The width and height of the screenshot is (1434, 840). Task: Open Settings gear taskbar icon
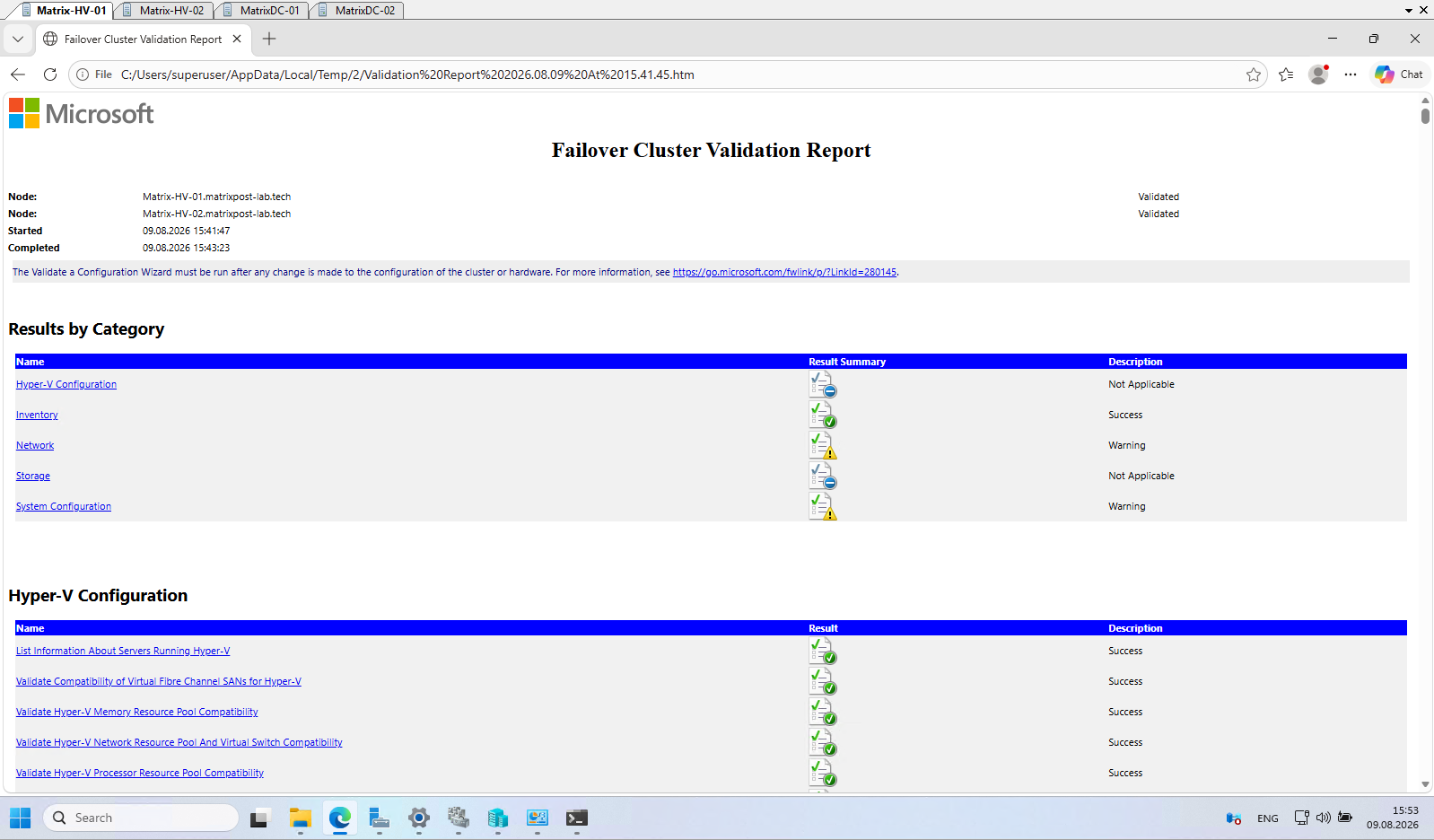coord(418,818)
